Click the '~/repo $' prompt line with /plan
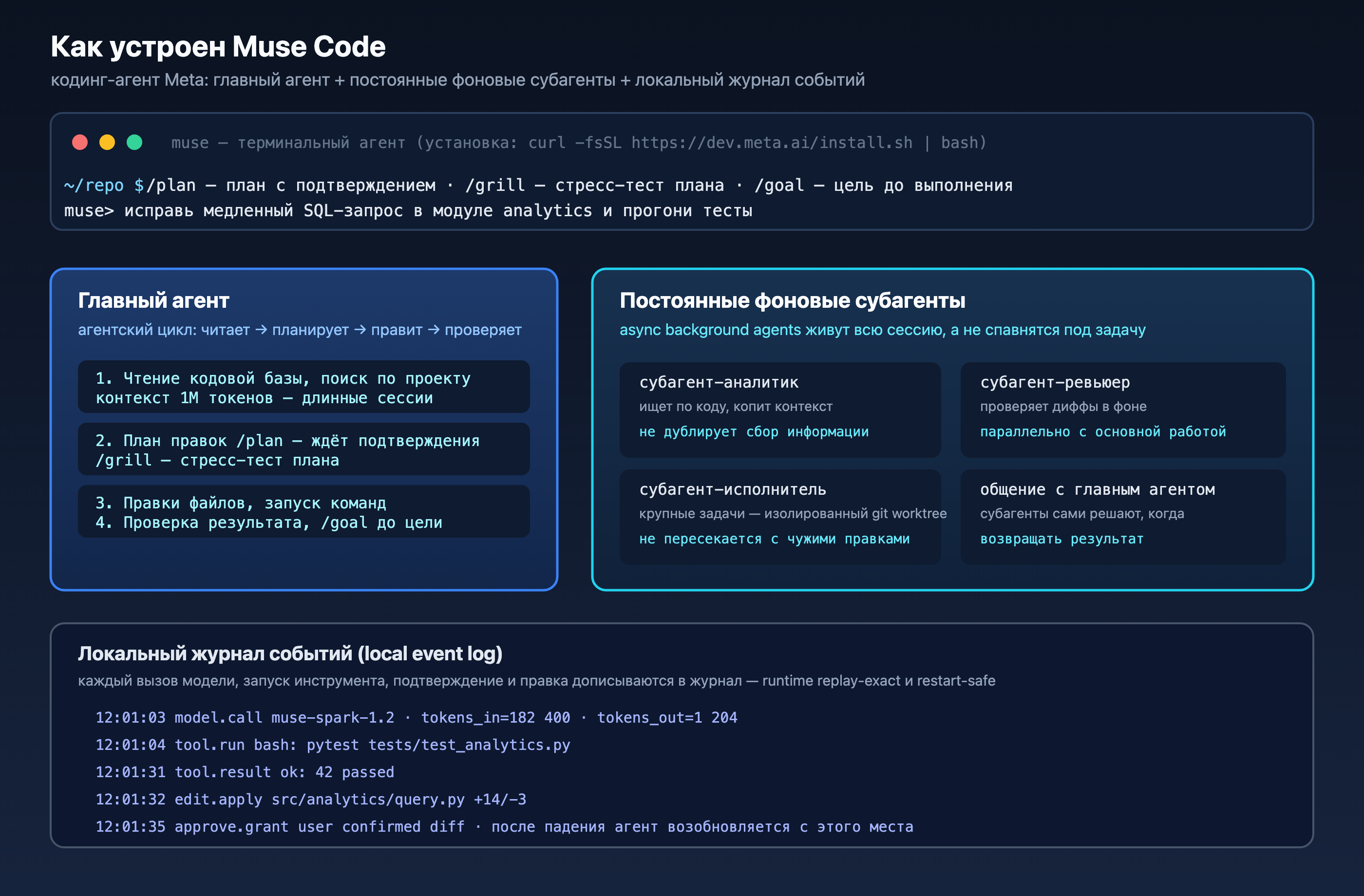The width and height of the screenshot is (1364, 896). tap(538, 185)
